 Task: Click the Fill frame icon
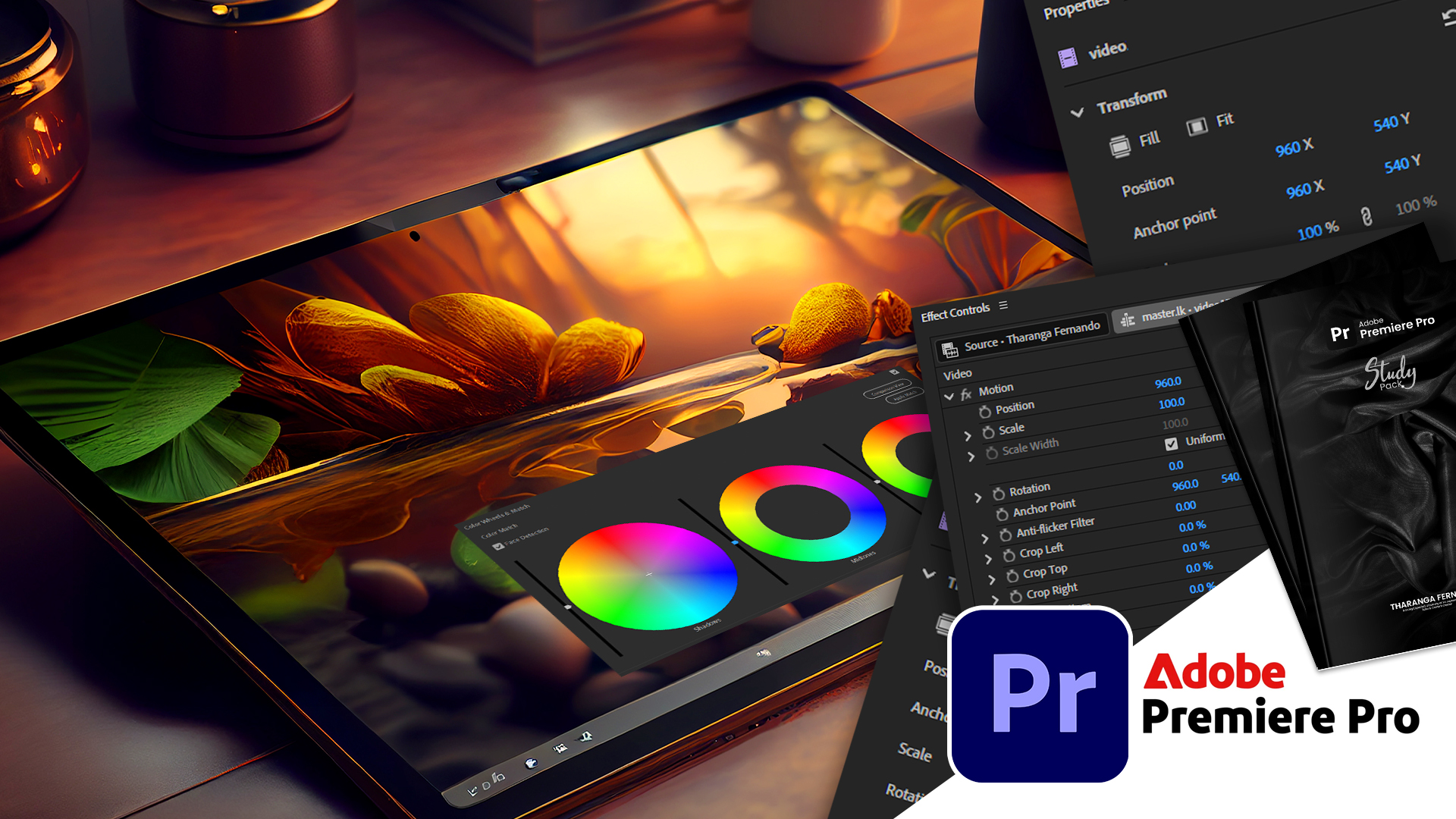(1120, 145)
